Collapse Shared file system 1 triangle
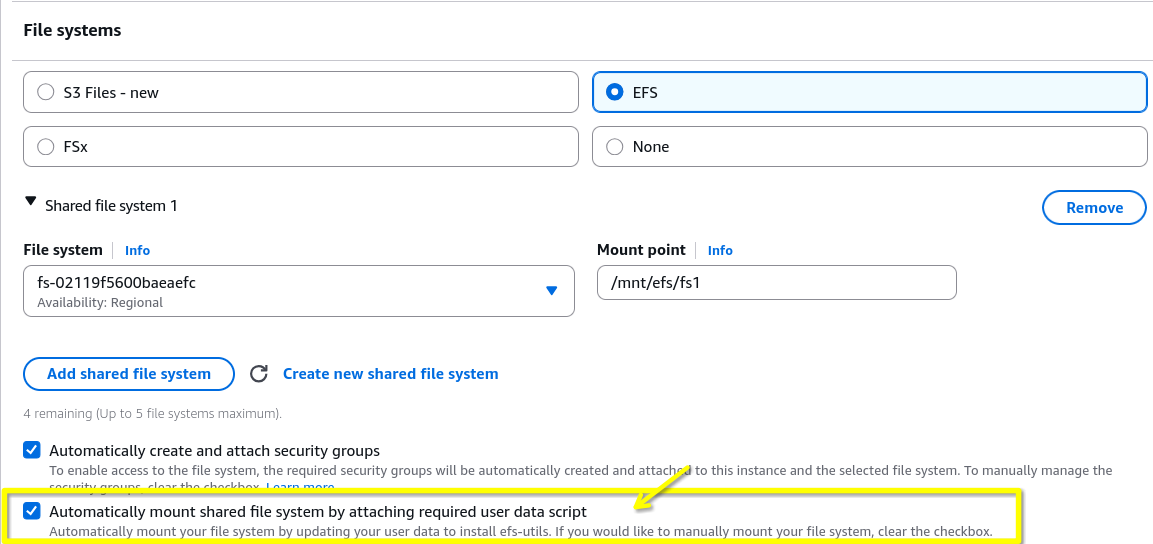 coord(30,201)
